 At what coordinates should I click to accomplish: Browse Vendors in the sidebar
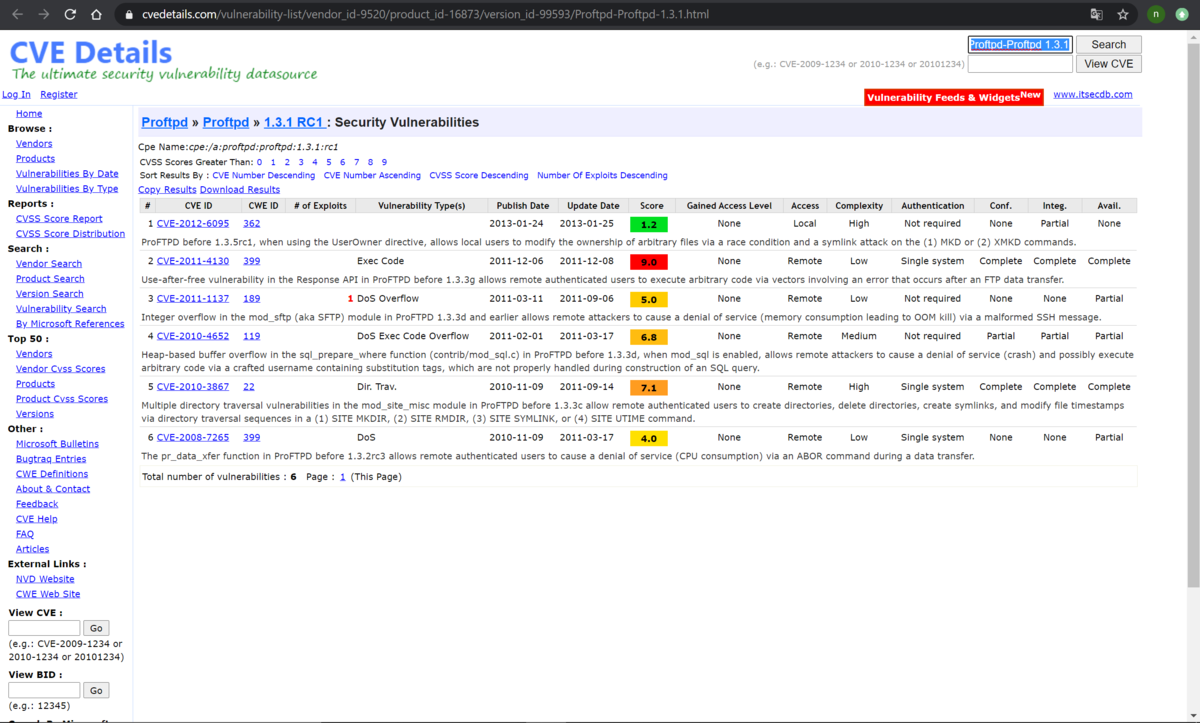click(x=34, y=144)
